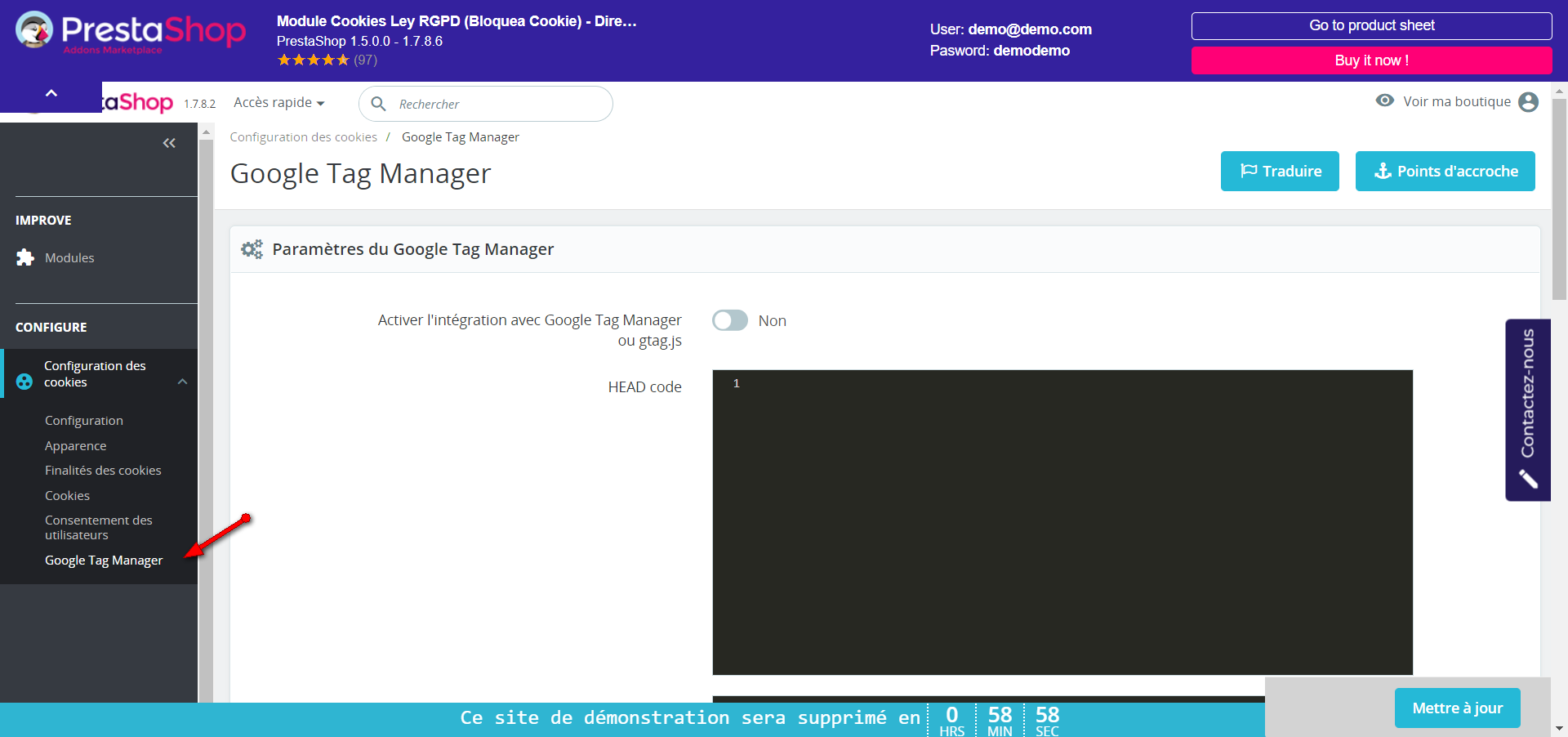Open Modules in the sidebar
The width and height of the screenshot is (1568, 737).
coord(69,257)
